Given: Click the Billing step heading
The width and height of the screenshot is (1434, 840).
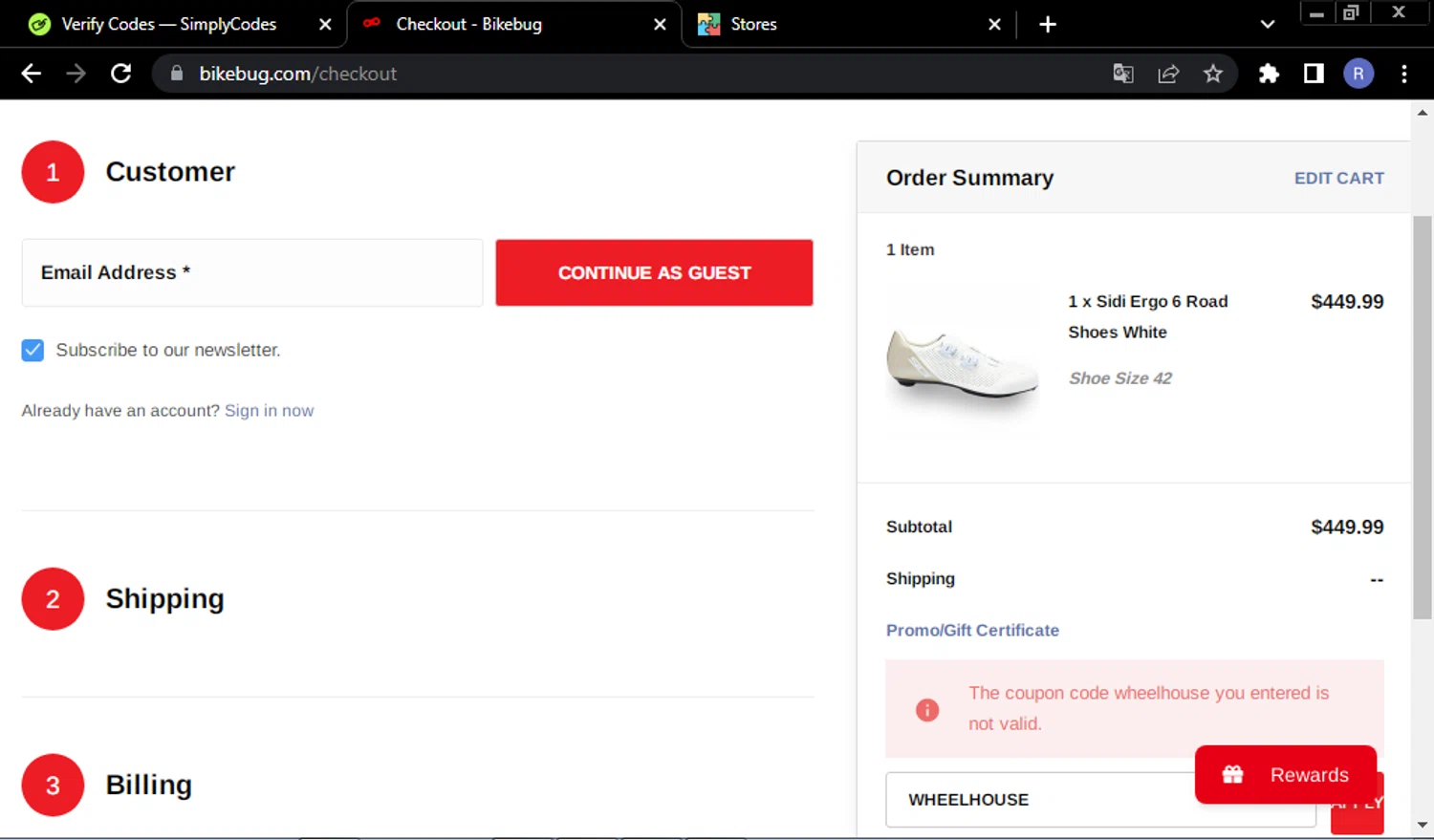Looking at the screenshot, I should [148, 785].
